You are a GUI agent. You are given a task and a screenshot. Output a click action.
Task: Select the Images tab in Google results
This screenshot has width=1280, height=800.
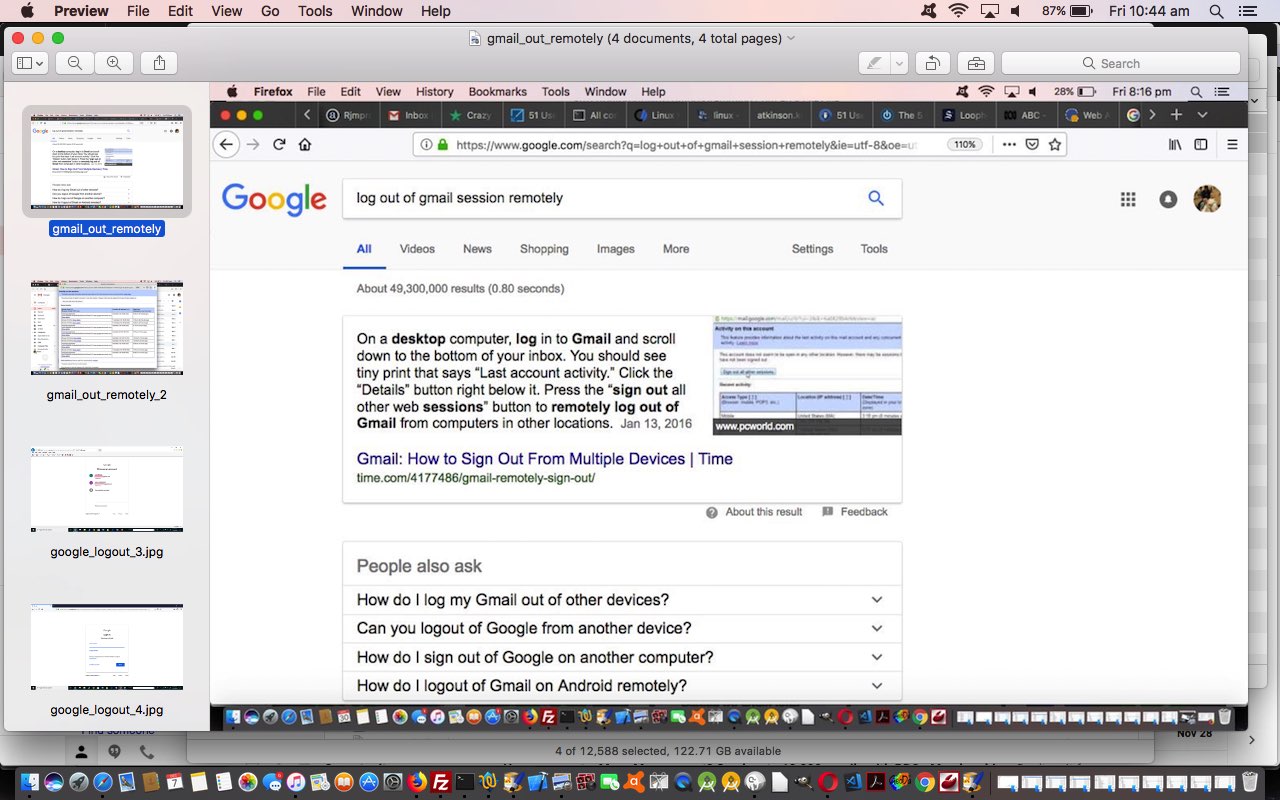pyautogui.click(x=616, y=249)
